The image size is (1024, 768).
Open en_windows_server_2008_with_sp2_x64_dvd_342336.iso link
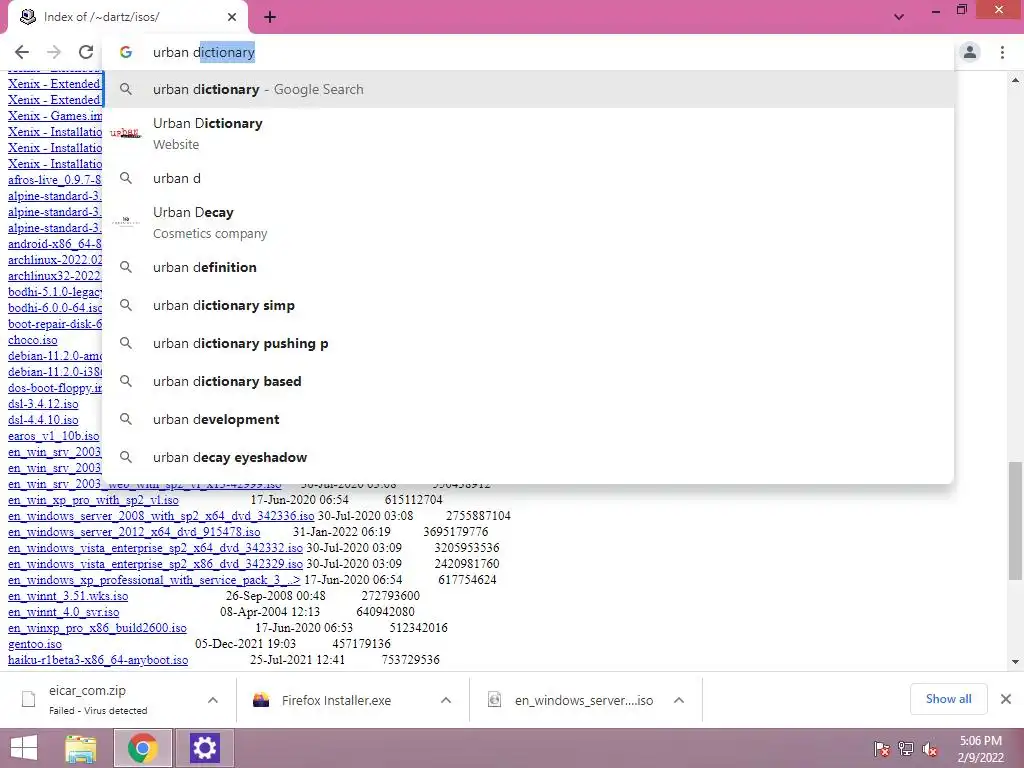(x=161, y=516)
